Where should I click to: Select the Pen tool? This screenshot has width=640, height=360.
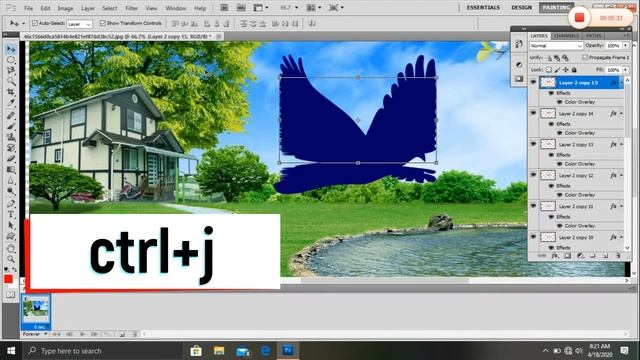(11, 203)
